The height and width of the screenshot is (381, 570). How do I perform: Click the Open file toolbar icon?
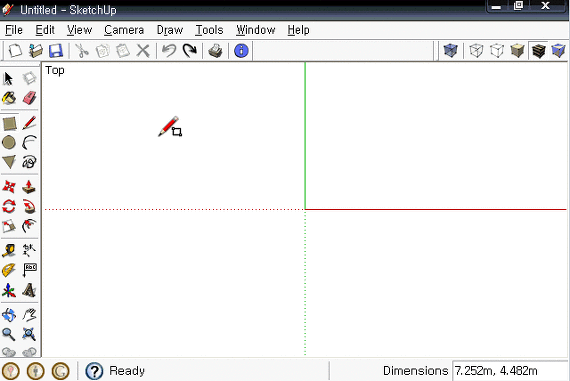coord(36,51)
